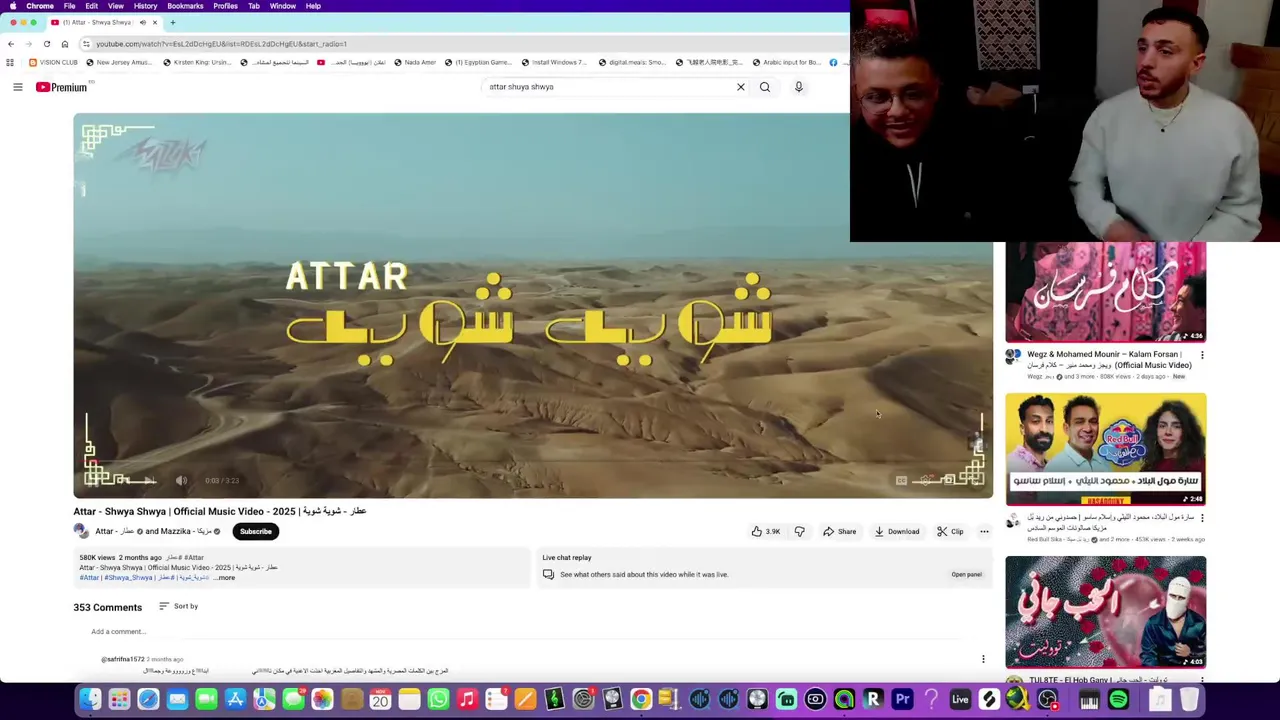Start voice search with the microphone
Image resolution: width=1280 pixels, height=720 pixels.
click(799, 87)
